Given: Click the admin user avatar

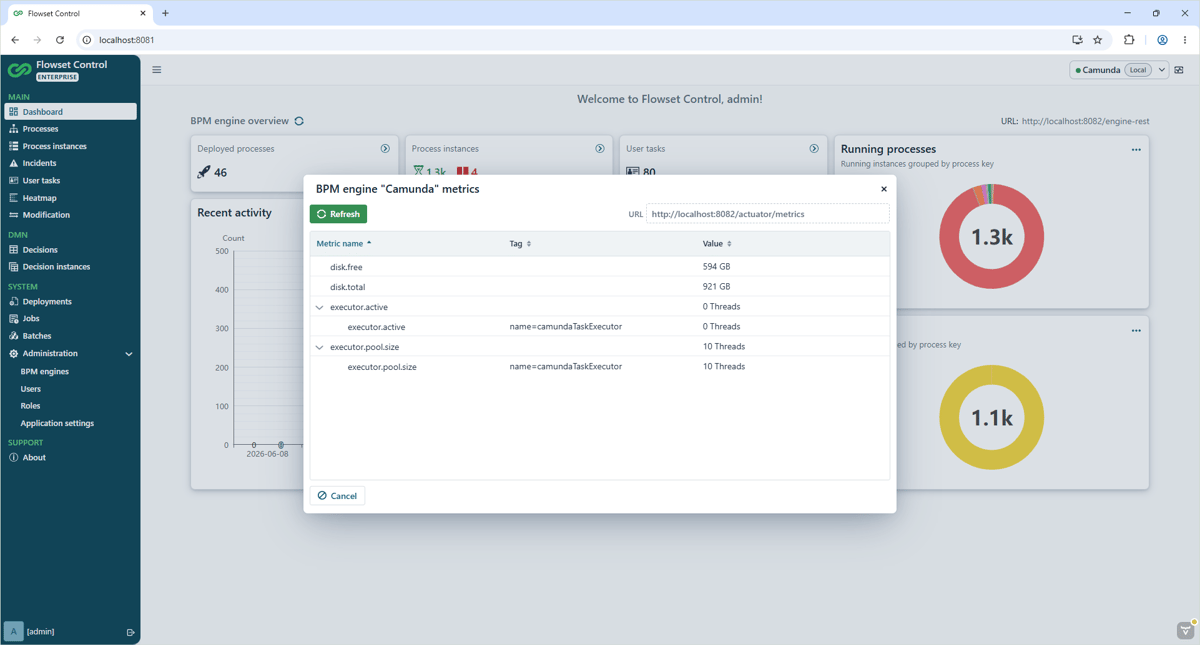Looking at the screenshot, I should [13, 631].
